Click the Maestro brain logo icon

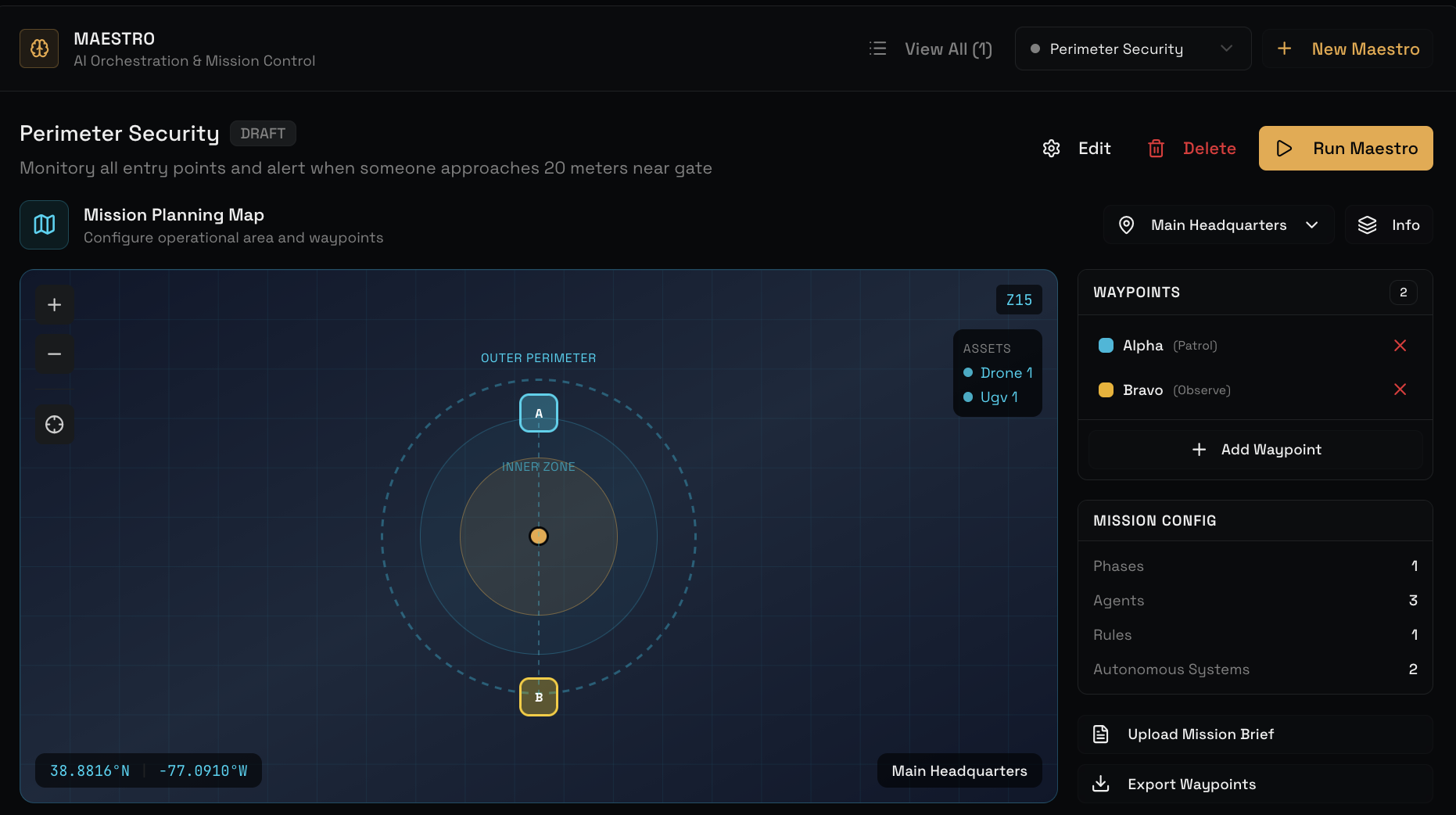tap(39, 48)
